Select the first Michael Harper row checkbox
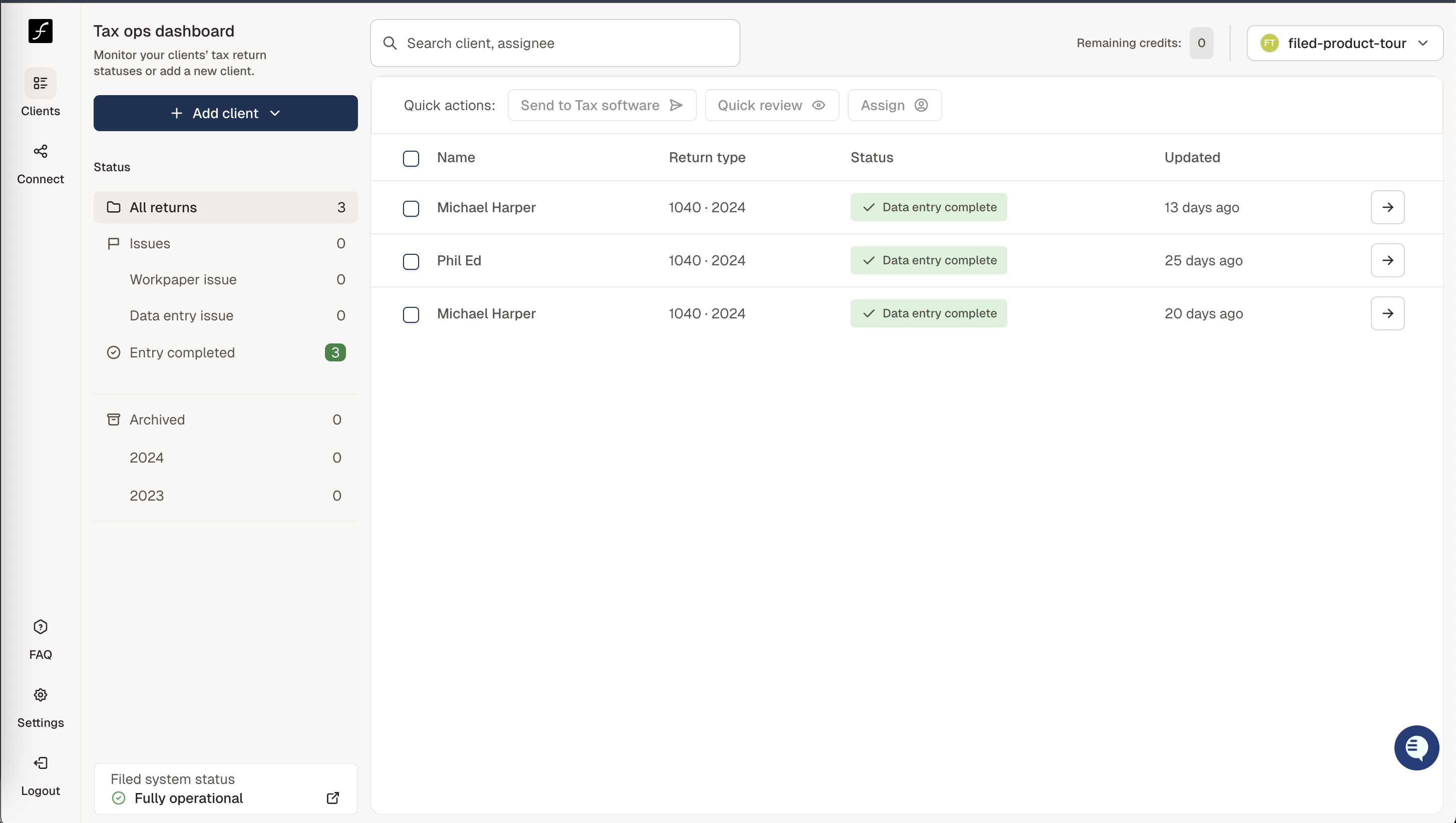This screenshot has width=1456, height=823. [x=411, y=209]
